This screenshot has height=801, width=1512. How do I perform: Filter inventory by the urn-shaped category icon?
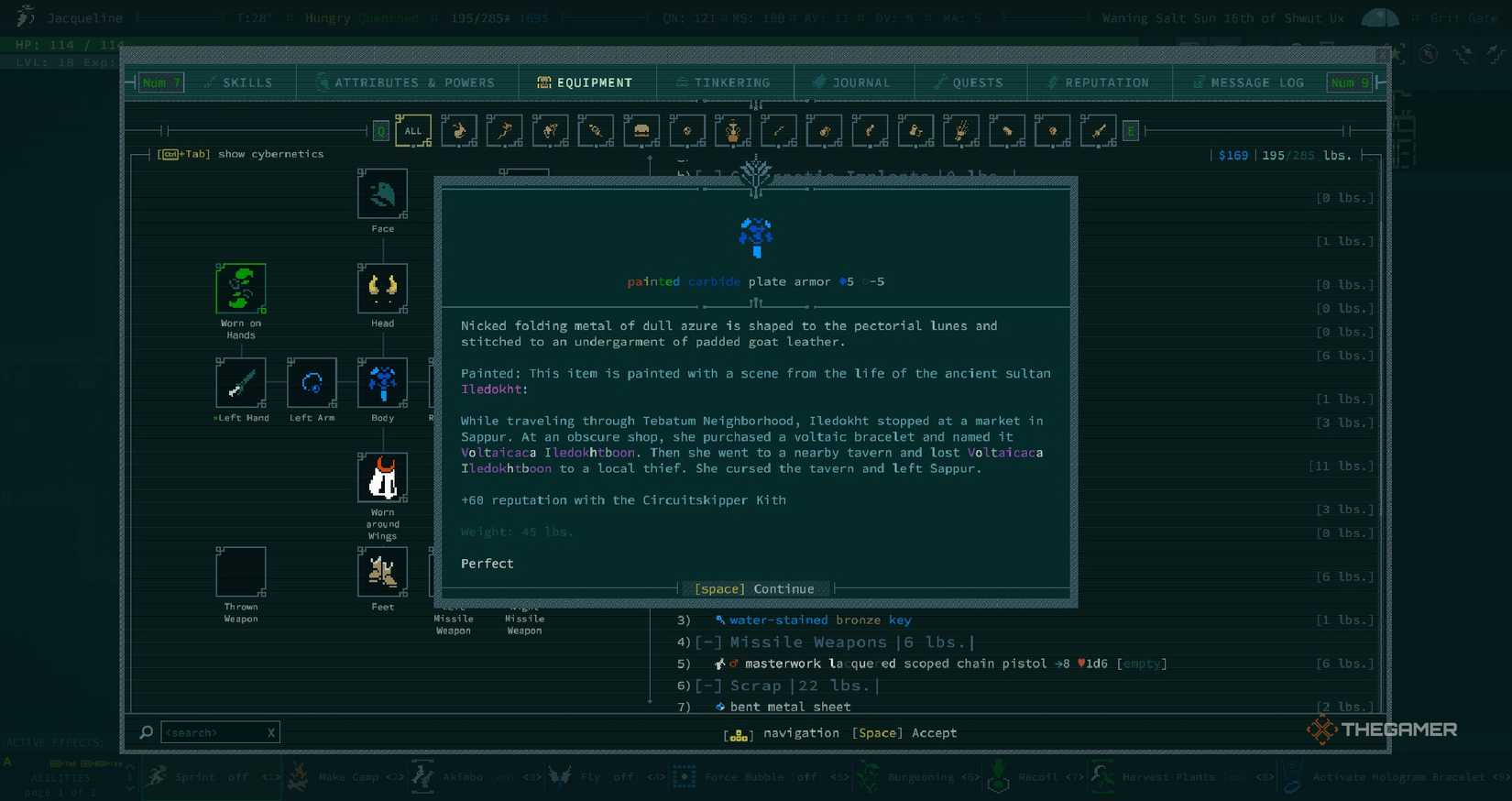point(732,131)
